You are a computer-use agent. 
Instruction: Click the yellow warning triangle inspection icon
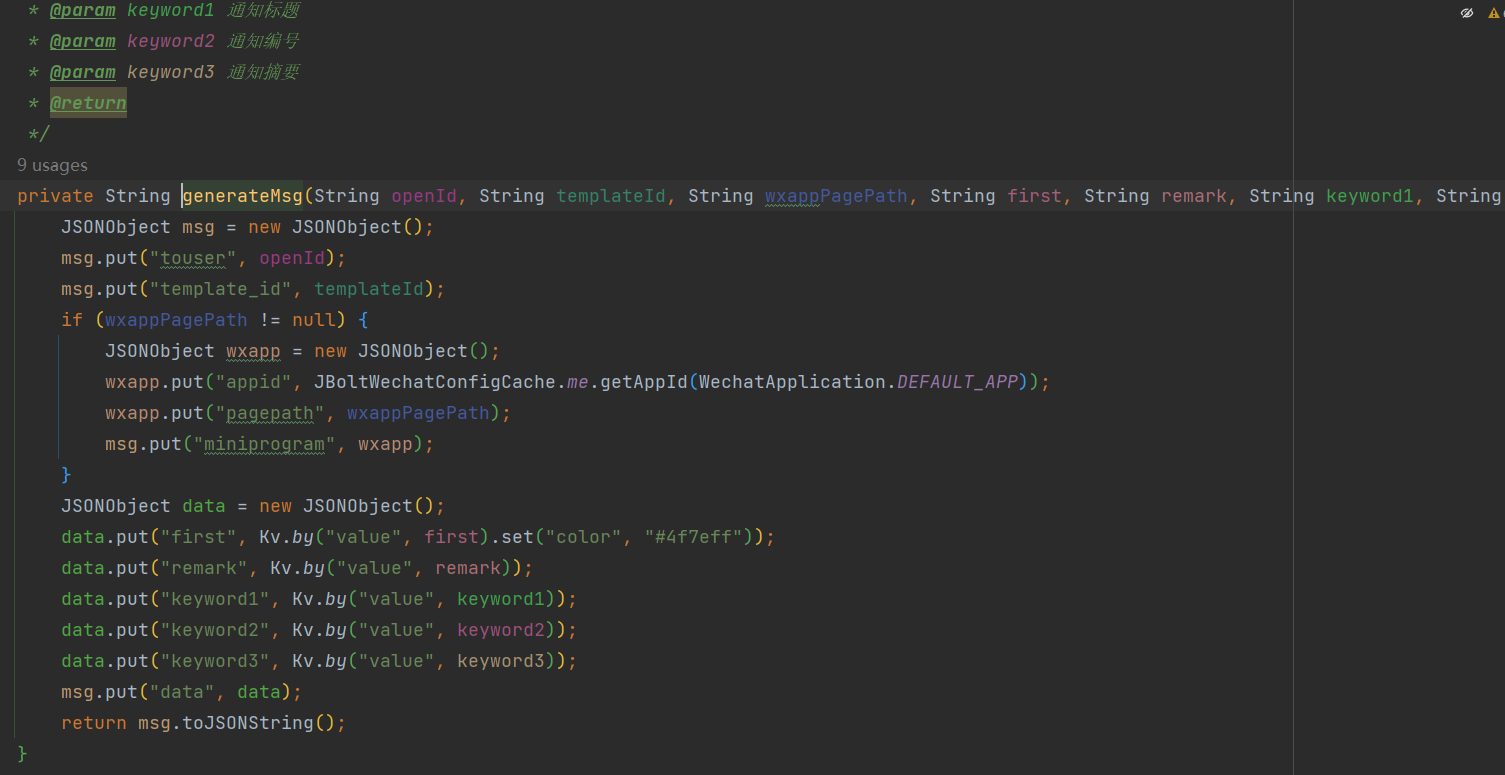(x=1494, y=13)
